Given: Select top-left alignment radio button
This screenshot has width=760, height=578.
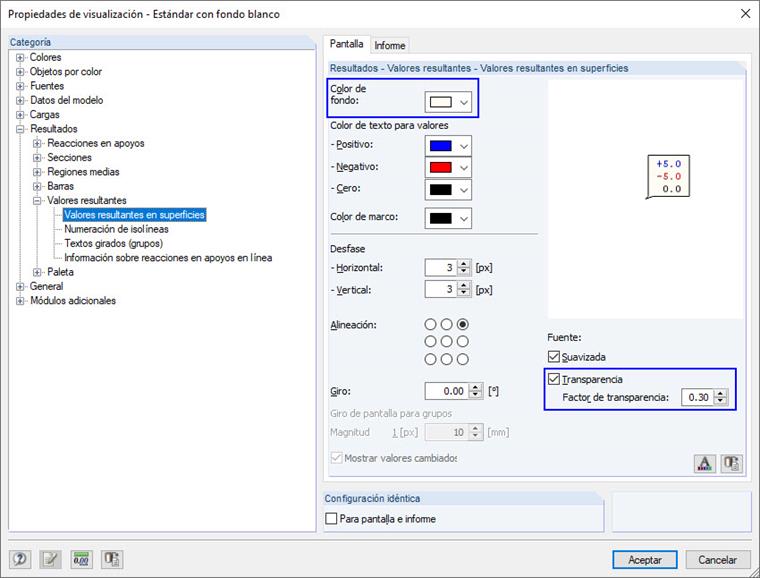Looking at the screenshot, I should coord(430,324).
